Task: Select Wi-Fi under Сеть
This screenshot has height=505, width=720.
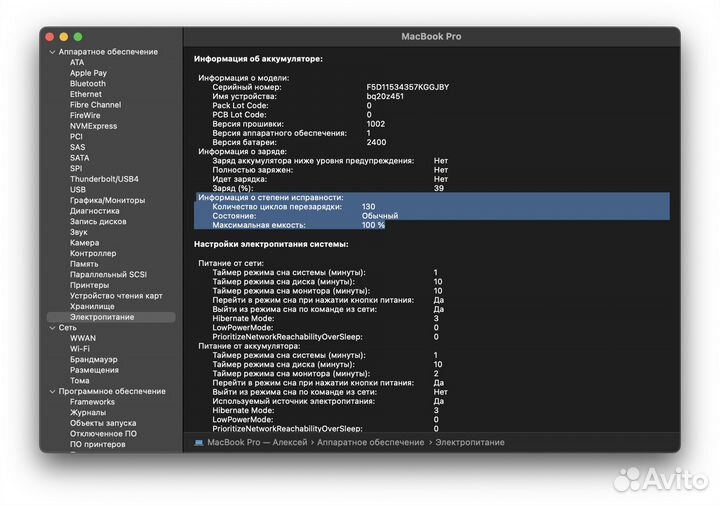Action: (x=81, y=348)
